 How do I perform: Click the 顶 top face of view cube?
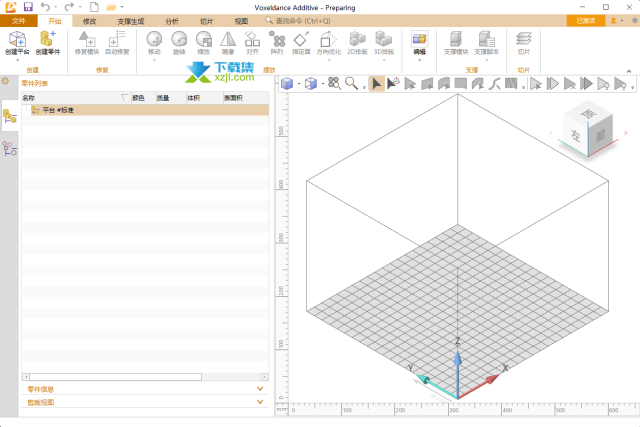[588, 113]
